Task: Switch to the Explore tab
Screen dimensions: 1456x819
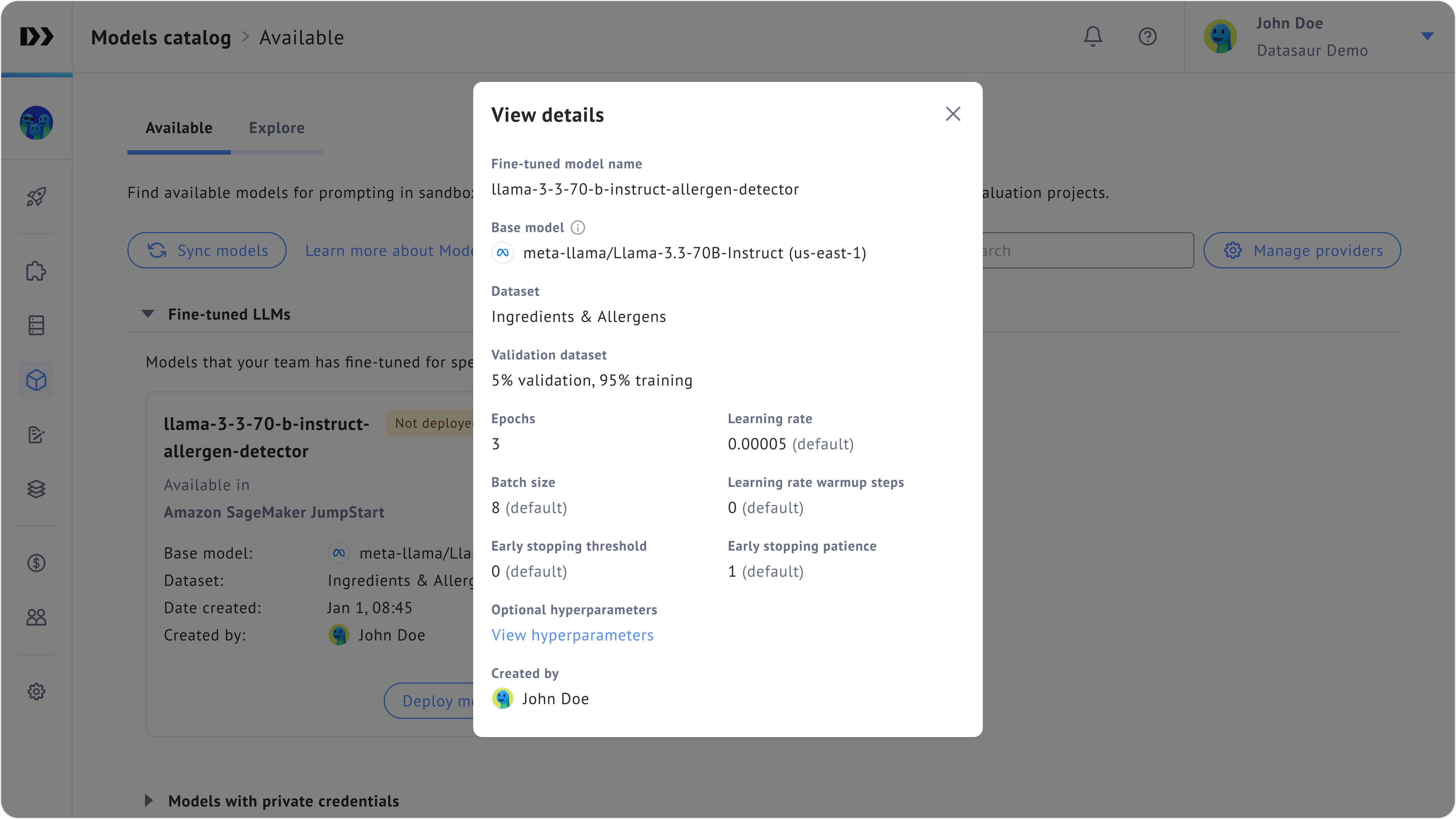Action: (x=276, y=128)
